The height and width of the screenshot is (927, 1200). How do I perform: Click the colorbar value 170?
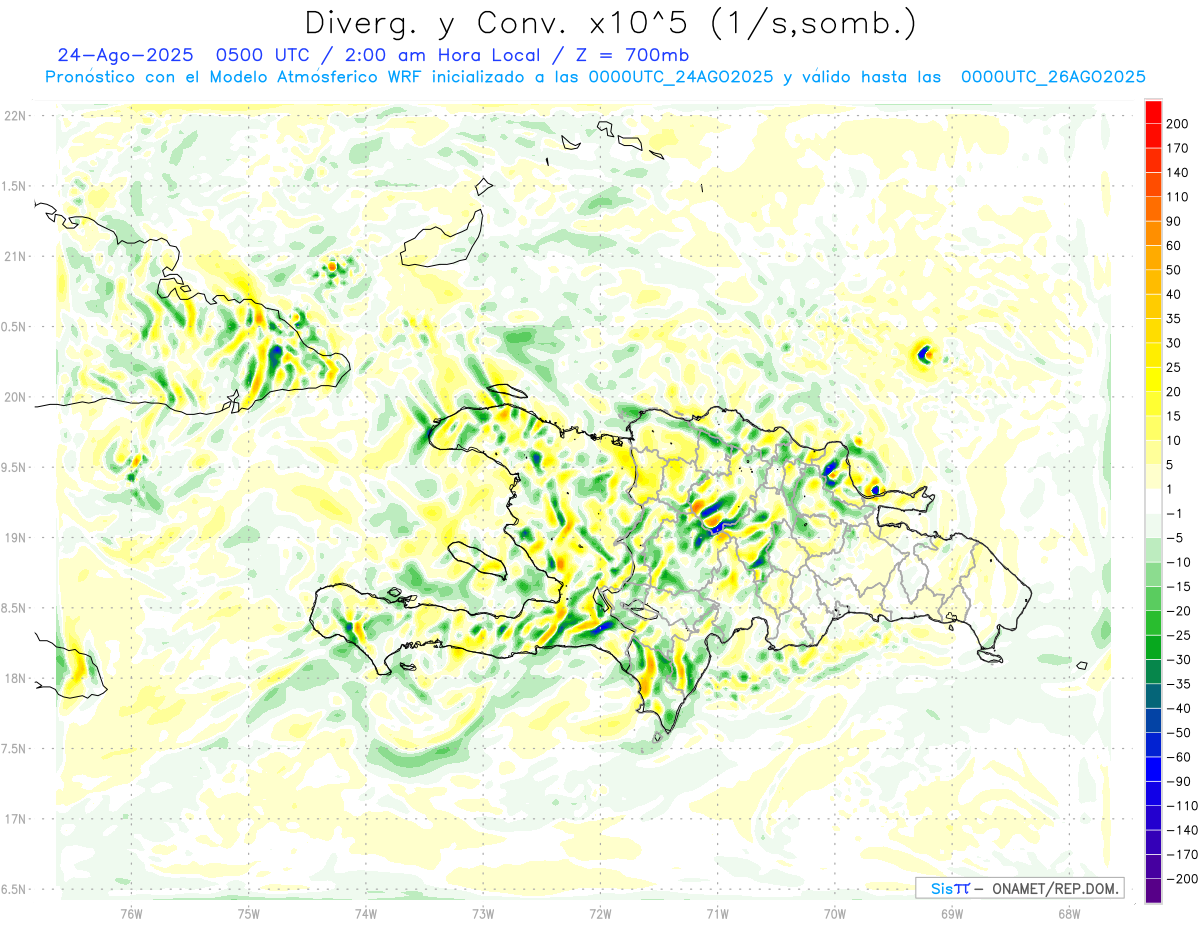(1176, 148)
